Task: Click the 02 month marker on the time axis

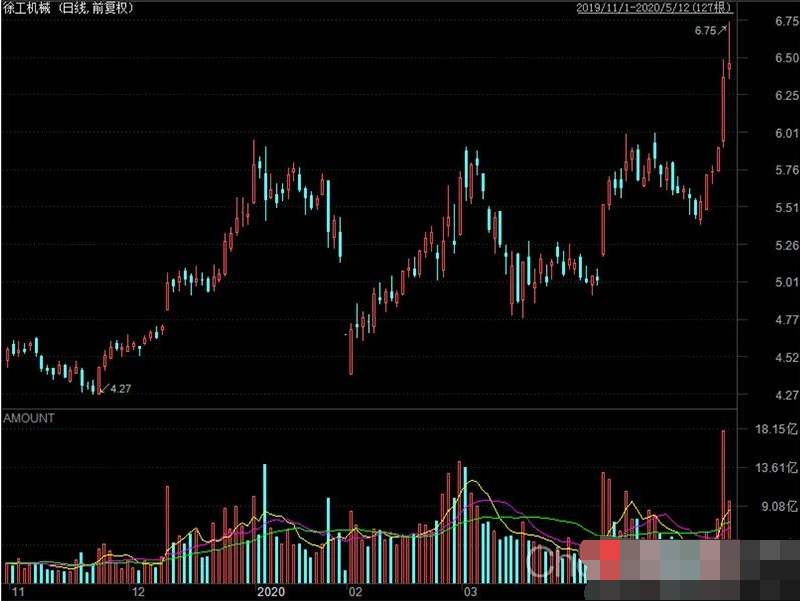Action: point(355,592)
